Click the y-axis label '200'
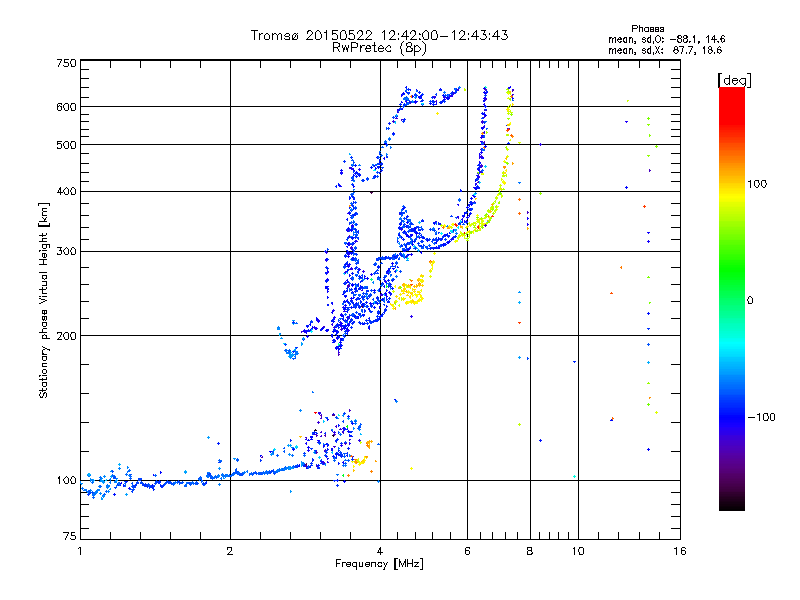 coord(66,336)
